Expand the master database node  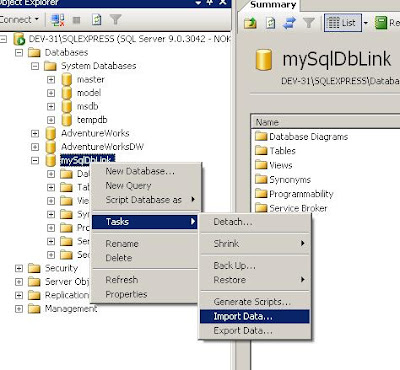click(51, 80)
